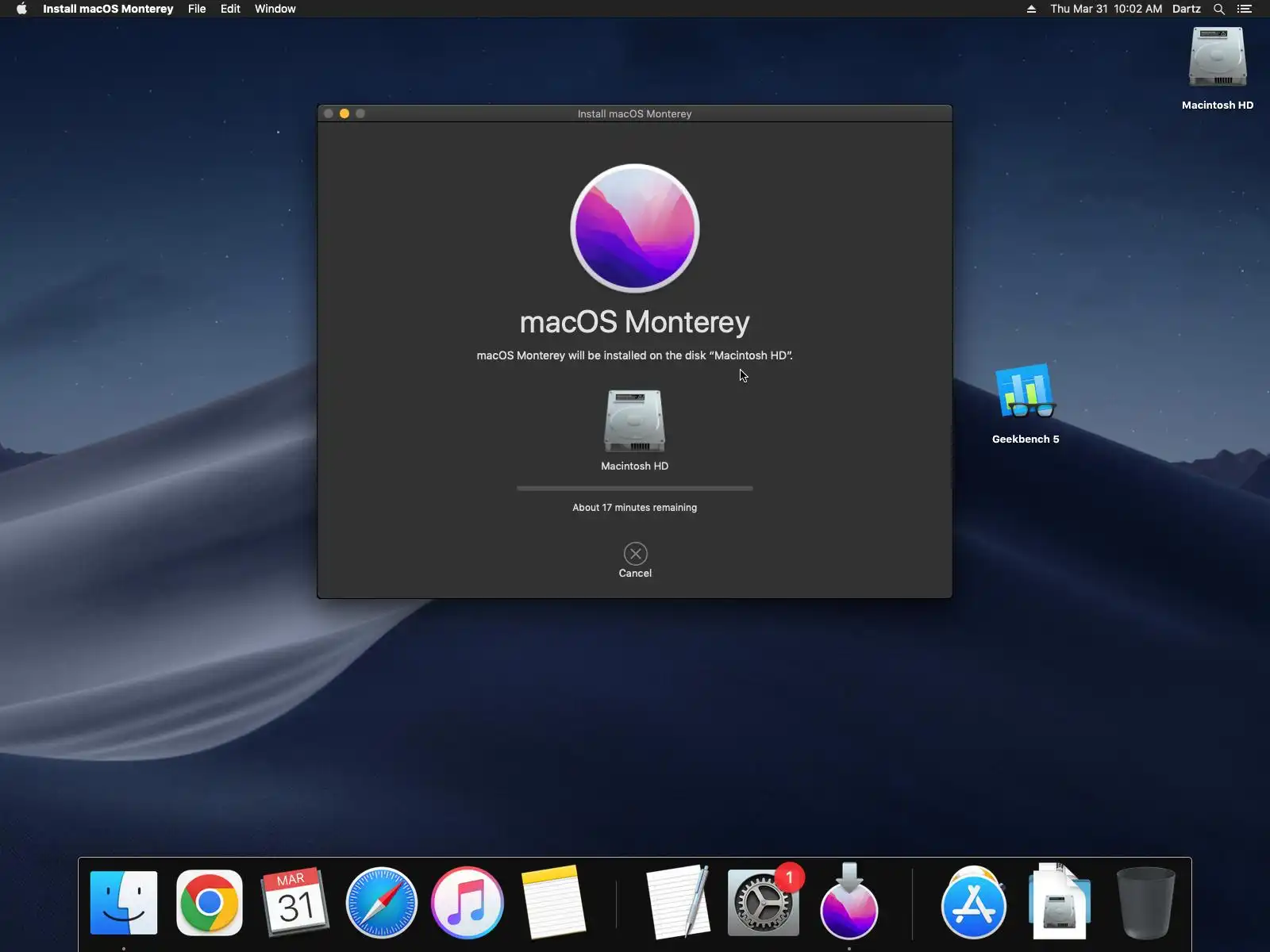Image resolution: width=1270 pixels, height=952 pixels.
Task: Open the Window menu
Action: click(x=275, y=9)
